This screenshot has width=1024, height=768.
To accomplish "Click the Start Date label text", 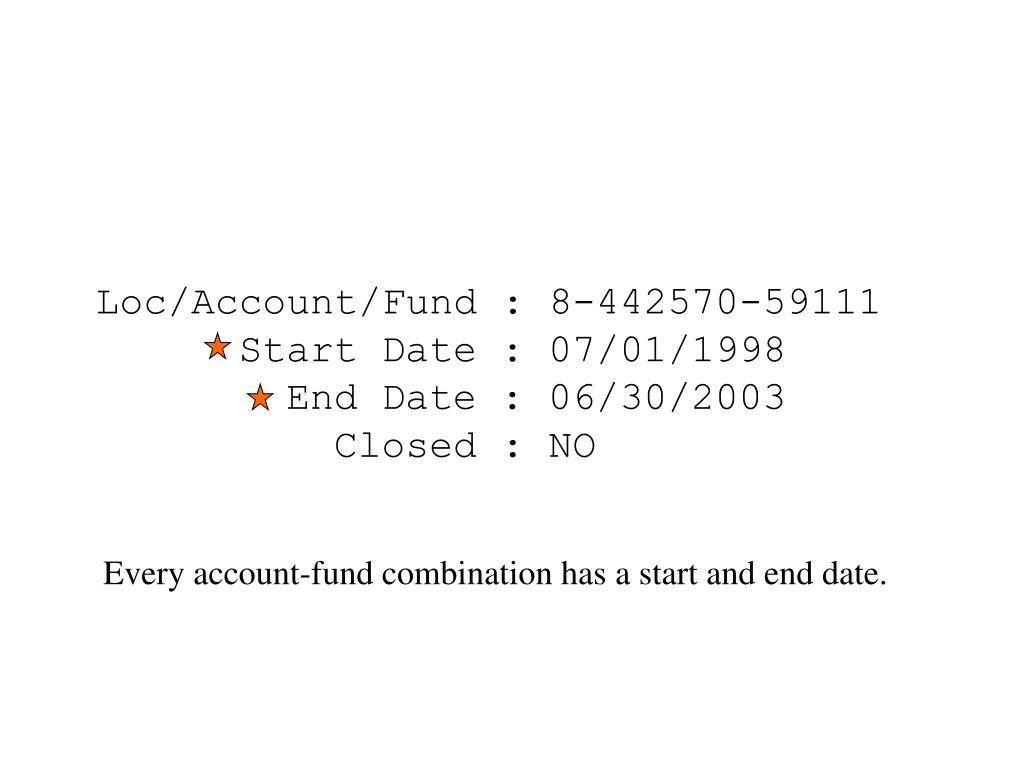I will [x=358, y=350].
